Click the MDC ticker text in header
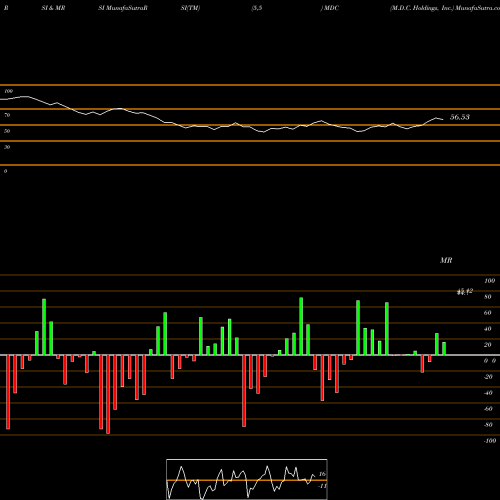The width and height of the screenshot is (500, 500). pos(331,8)
